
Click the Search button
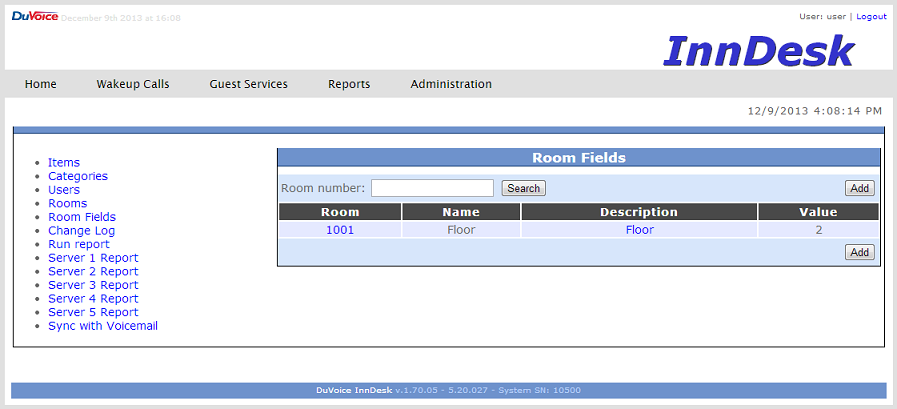523,188
